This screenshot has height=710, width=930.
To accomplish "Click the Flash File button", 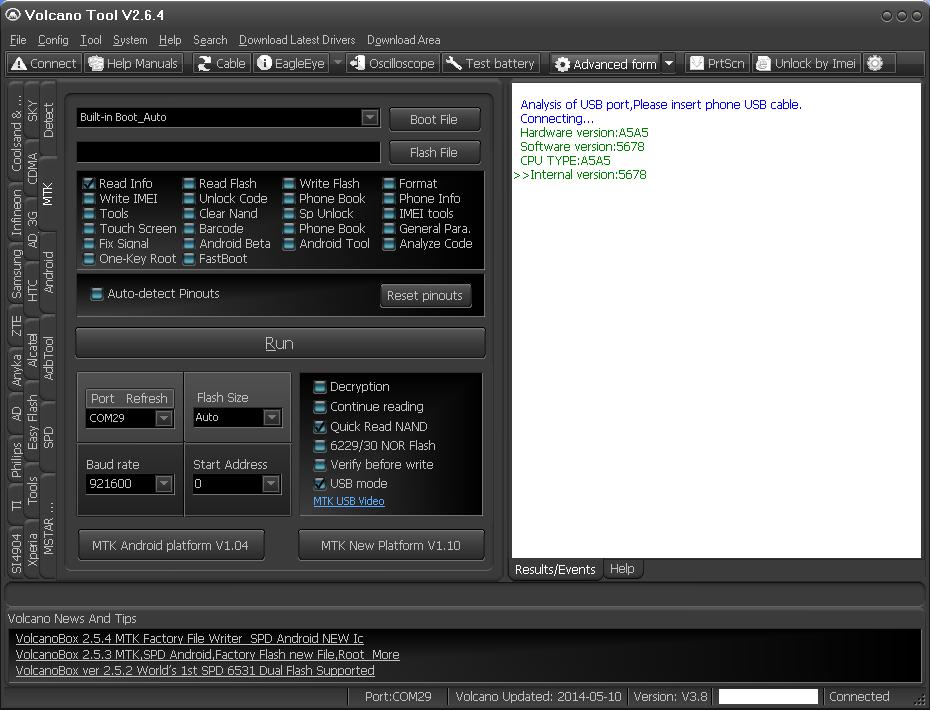I will tap(434, 152).
